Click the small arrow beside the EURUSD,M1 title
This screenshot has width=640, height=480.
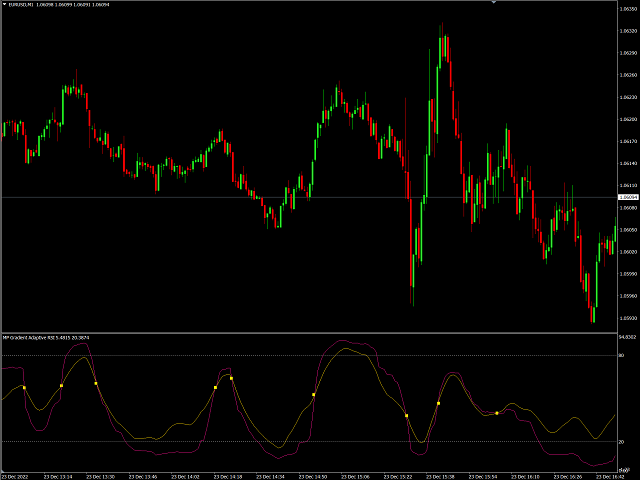[x=4, y=5]
